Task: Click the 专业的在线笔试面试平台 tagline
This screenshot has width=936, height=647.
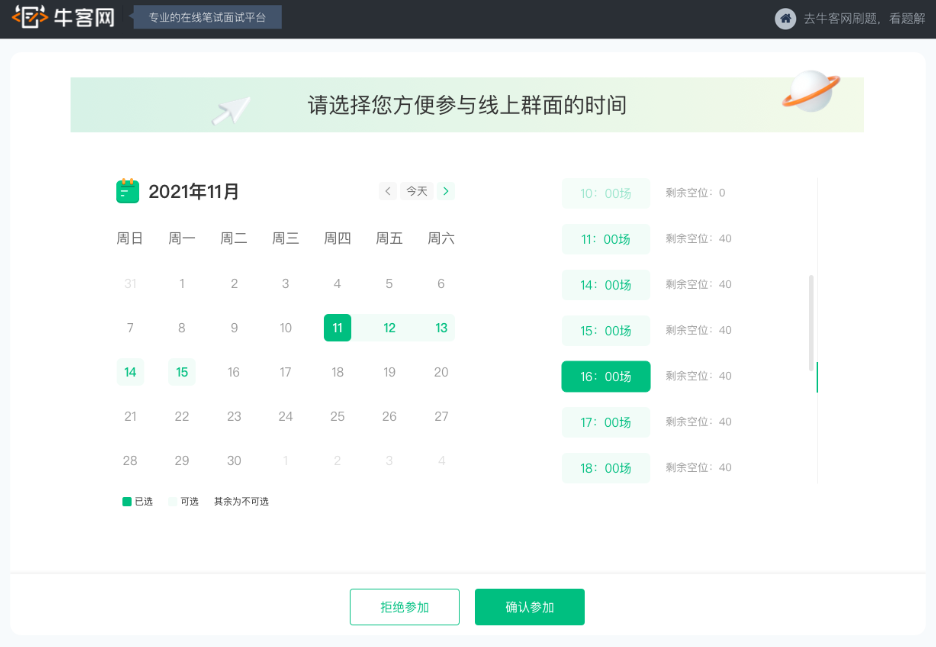Action: (207, 17)
